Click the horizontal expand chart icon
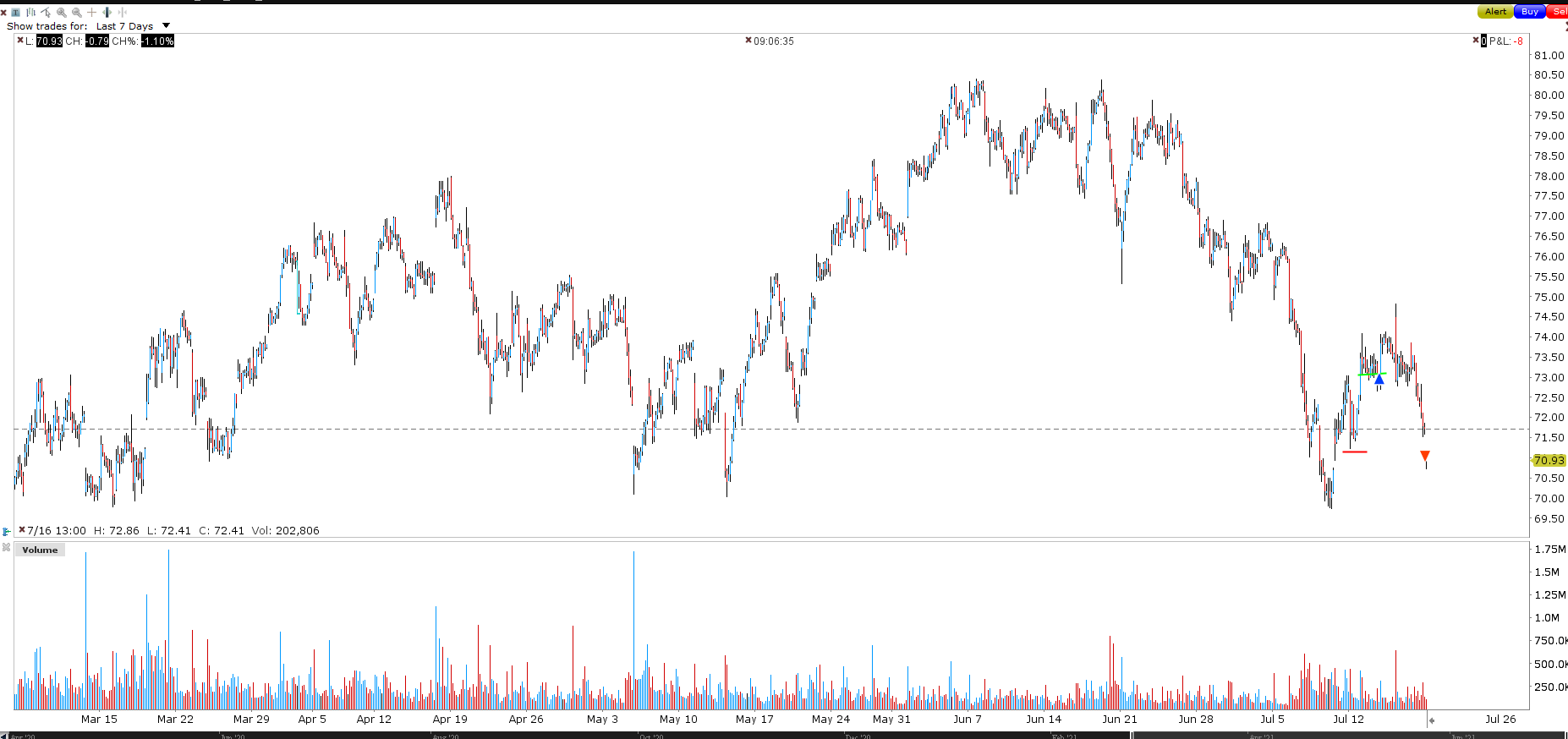This screenshot has height=739, width=1568. (107, 13)
